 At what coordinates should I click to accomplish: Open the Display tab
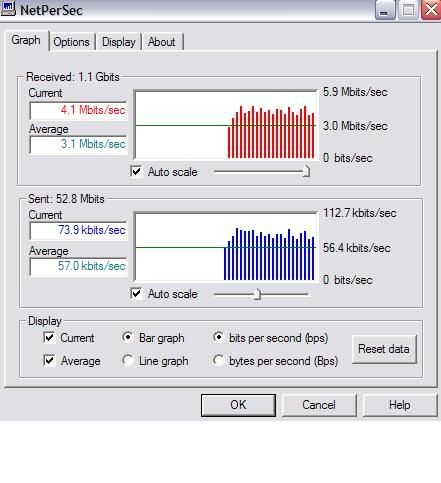click(x=119, y=42)
